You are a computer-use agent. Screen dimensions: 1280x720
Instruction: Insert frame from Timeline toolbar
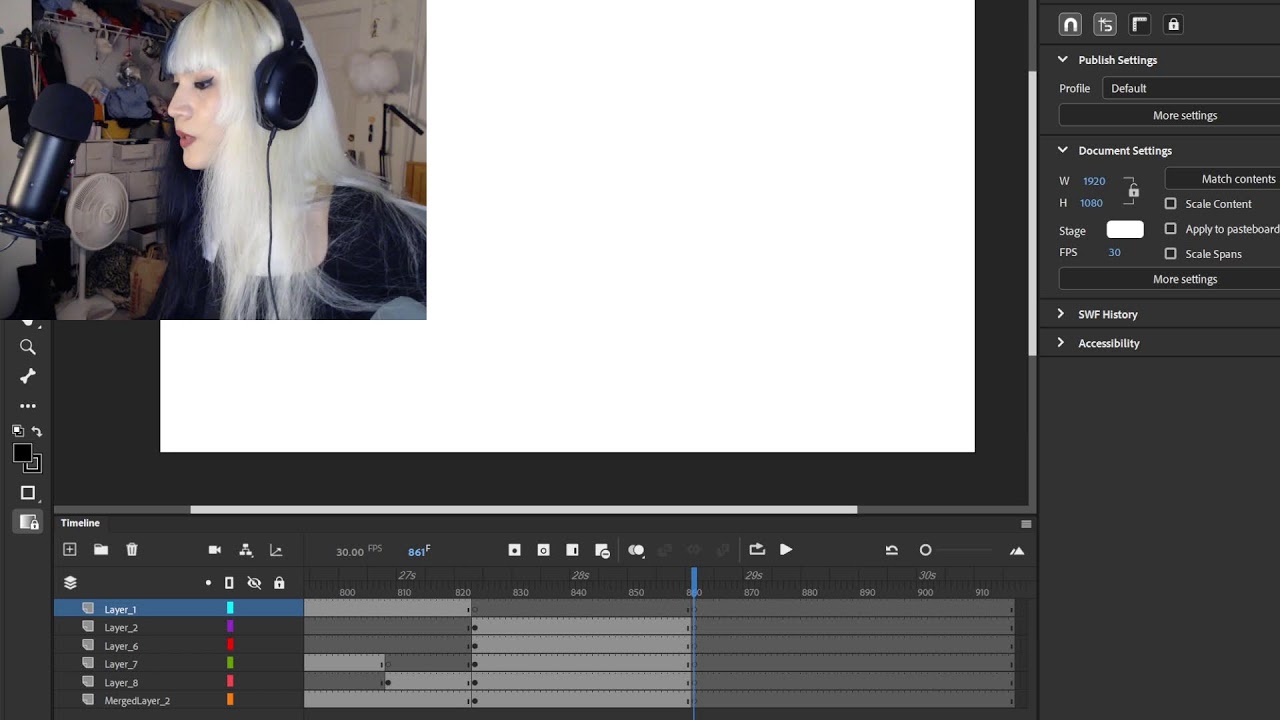pos(572,550)
